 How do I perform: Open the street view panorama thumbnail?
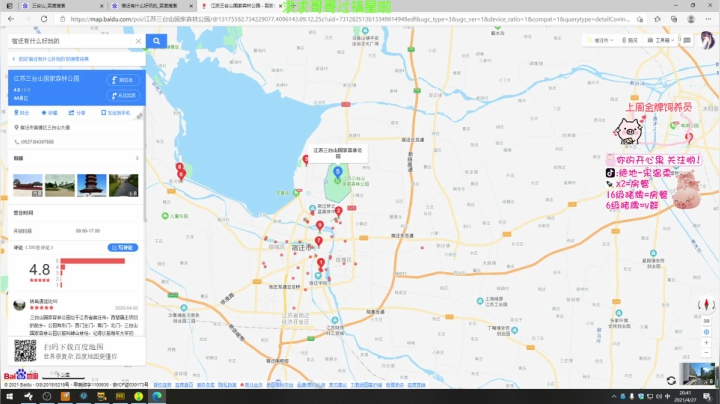[697, 374]
